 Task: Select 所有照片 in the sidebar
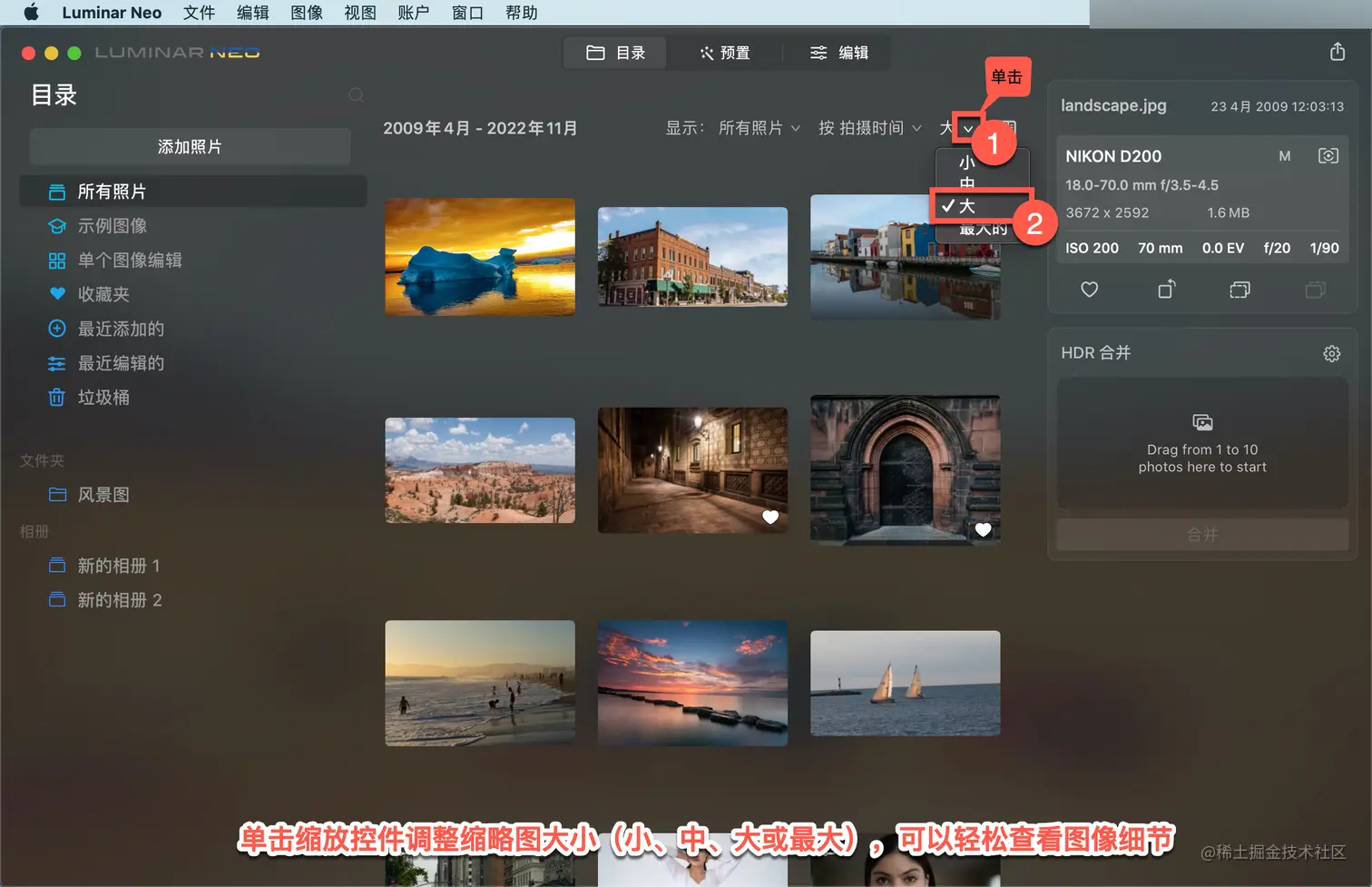192,192
